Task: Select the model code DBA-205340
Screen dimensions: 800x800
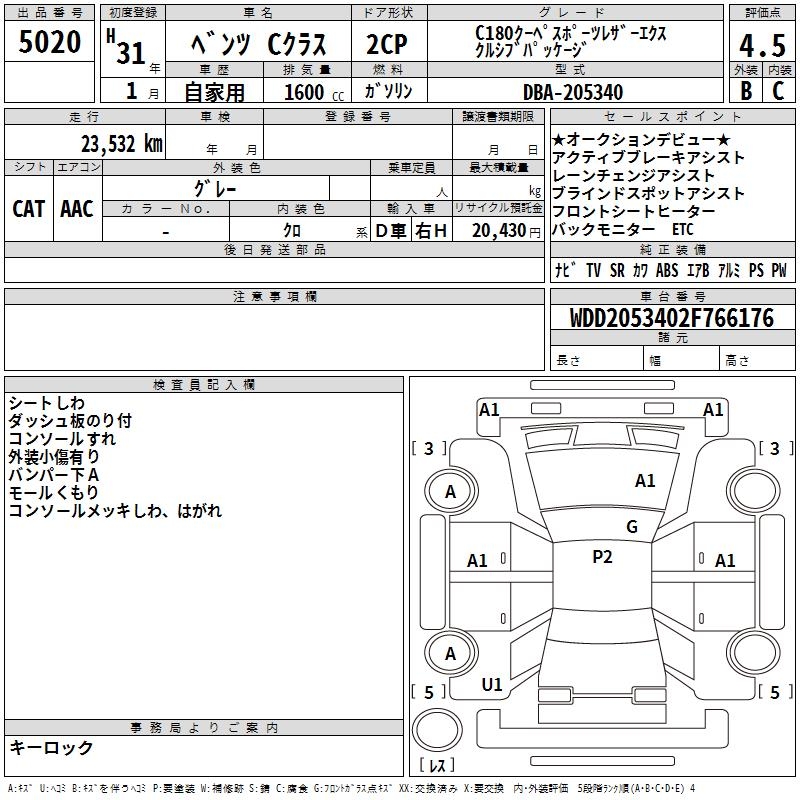Action: tap(572, 92)
